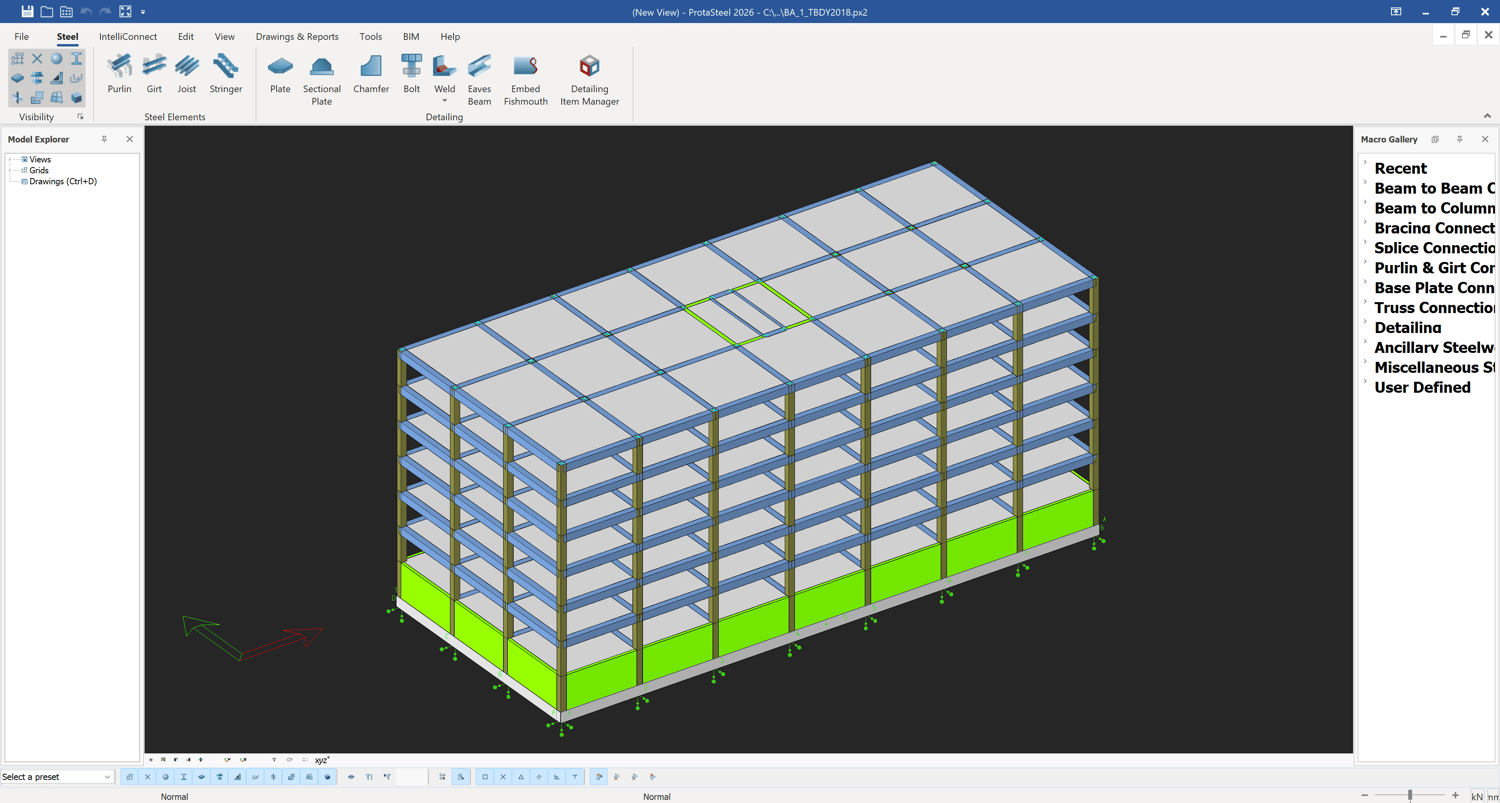The height and width of the screenshot is (803, 1500).
Task: Toggle solid cube visibility icon in ribbon
Action: 76,97
